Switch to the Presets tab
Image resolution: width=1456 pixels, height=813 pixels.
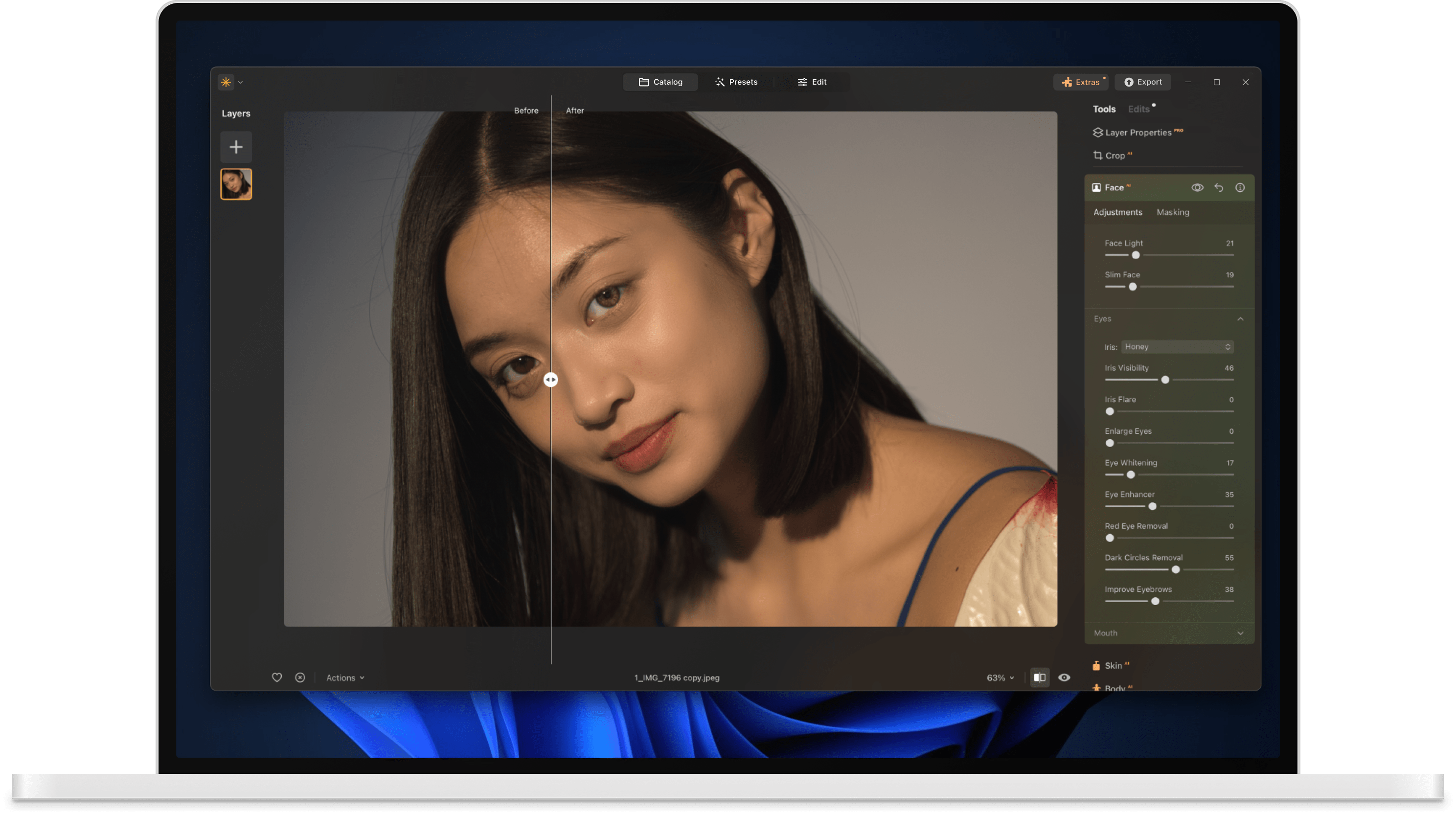tap(737, 82)
